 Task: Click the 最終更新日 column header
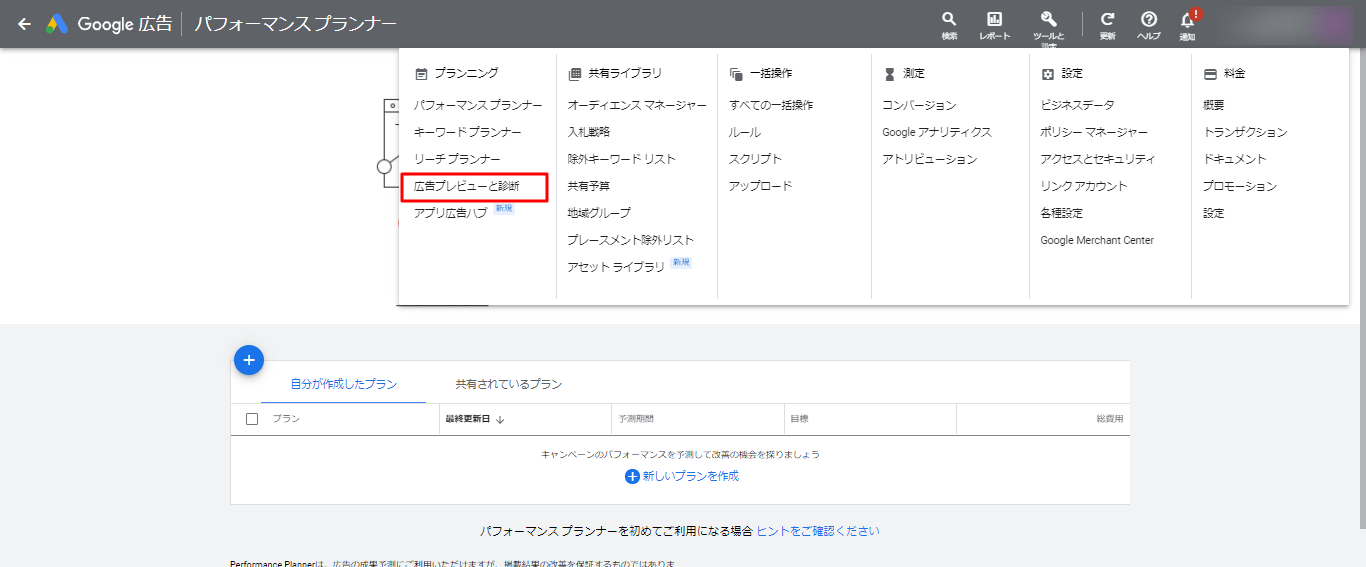(468, 419)
